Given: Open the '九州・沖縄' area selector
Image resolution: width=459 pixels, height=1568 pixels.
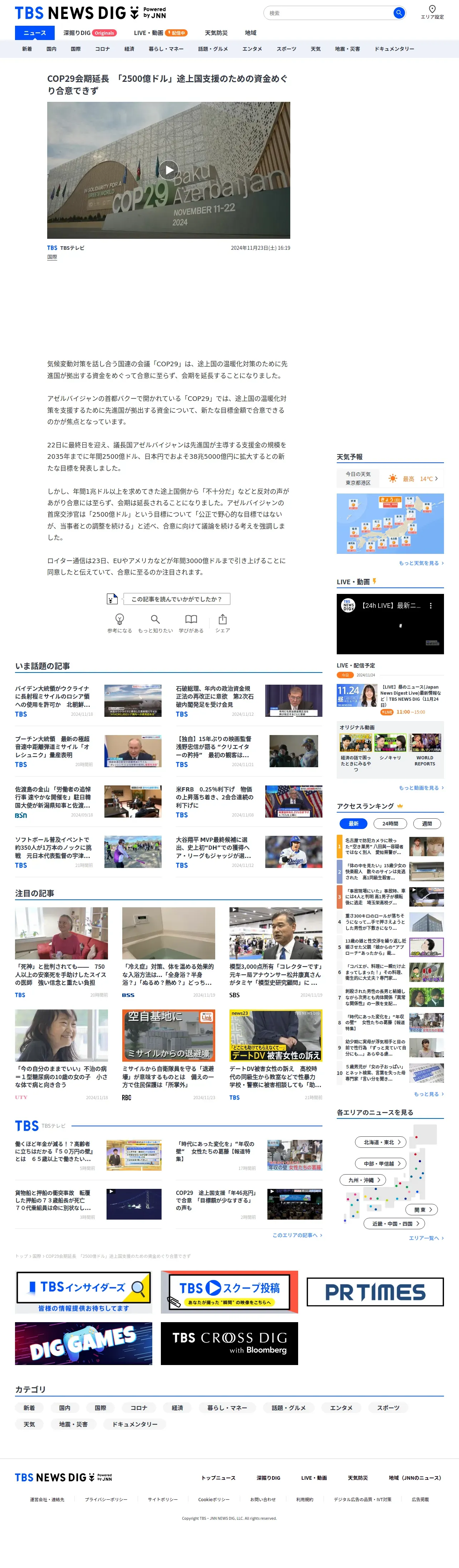Looking at the screenshot, I should click(363, 1180).
